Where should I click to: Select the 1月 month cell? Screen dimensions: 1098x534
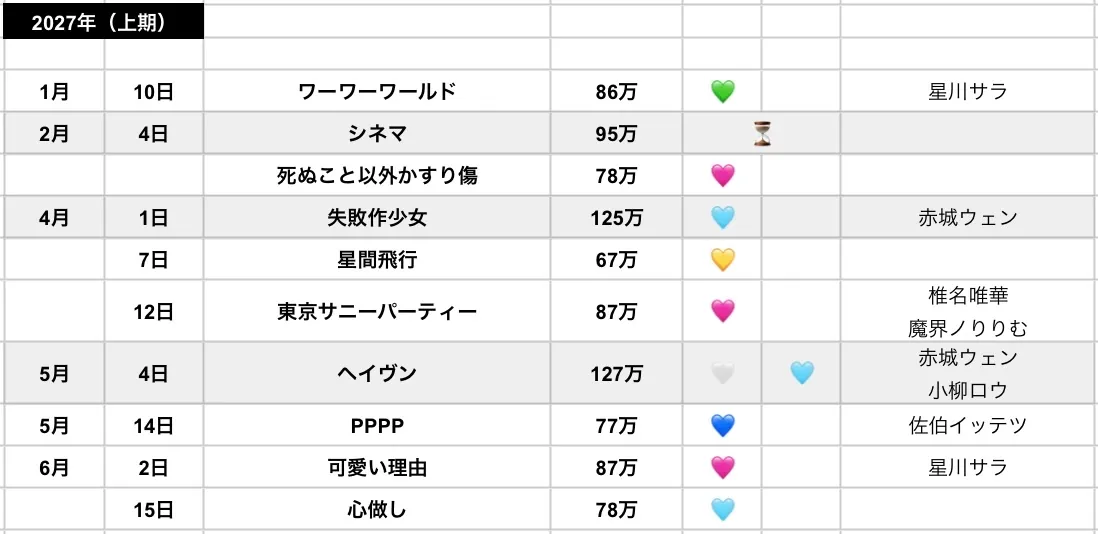click(x=54, y=92)
